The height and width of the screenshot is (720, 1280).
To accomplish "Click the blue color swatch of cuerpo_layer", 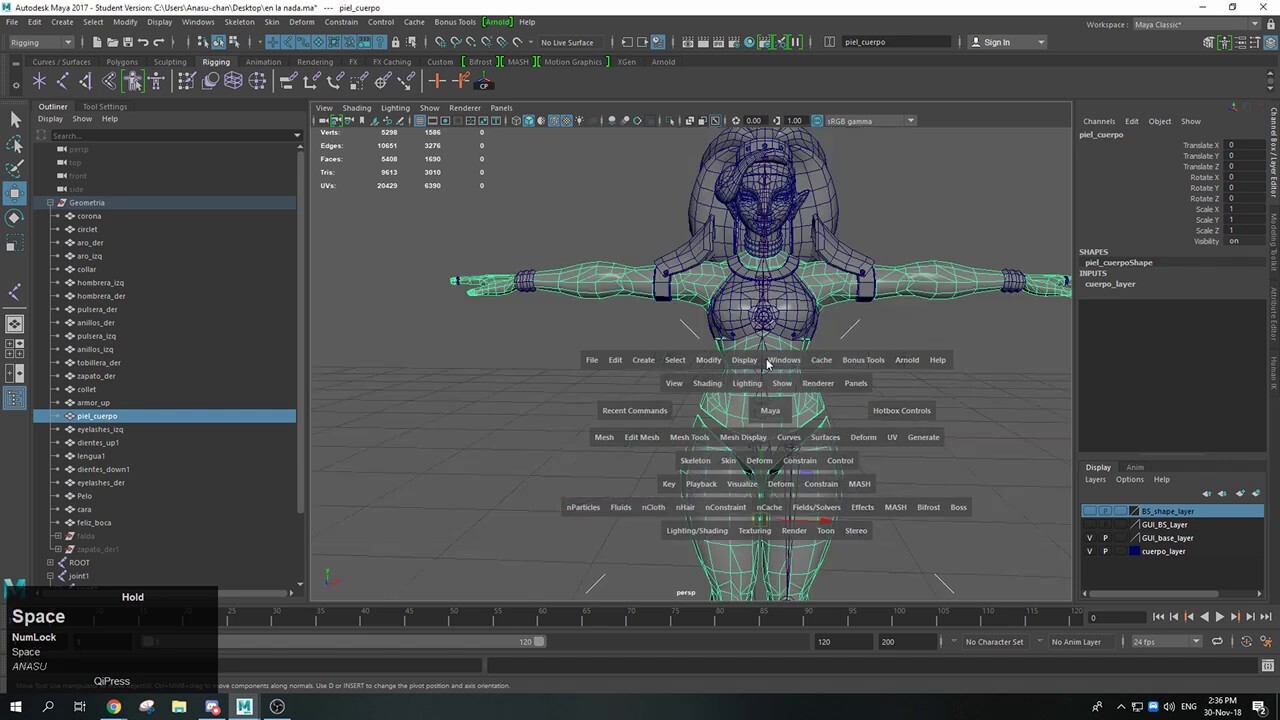I will click(x=1134, y=551).
